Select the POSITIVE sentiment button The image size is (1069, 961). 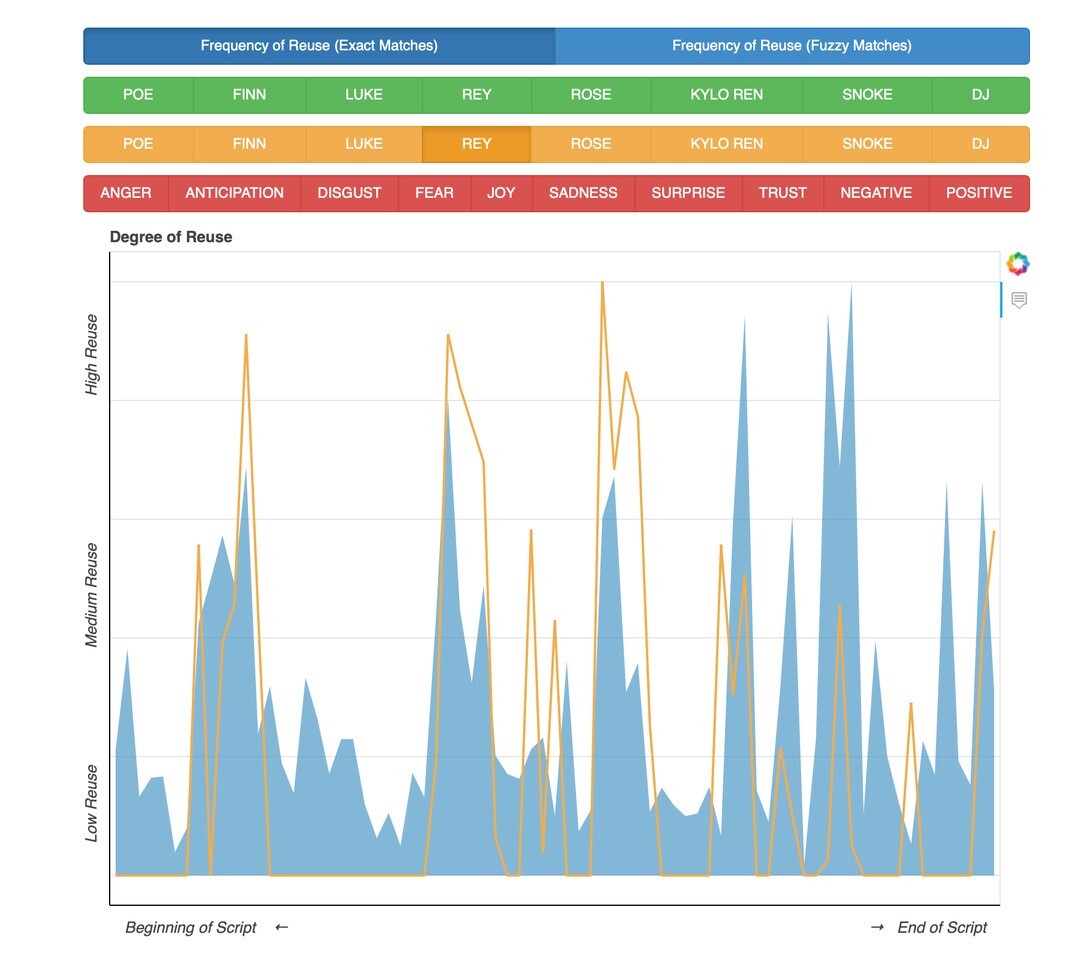(978, 193)
